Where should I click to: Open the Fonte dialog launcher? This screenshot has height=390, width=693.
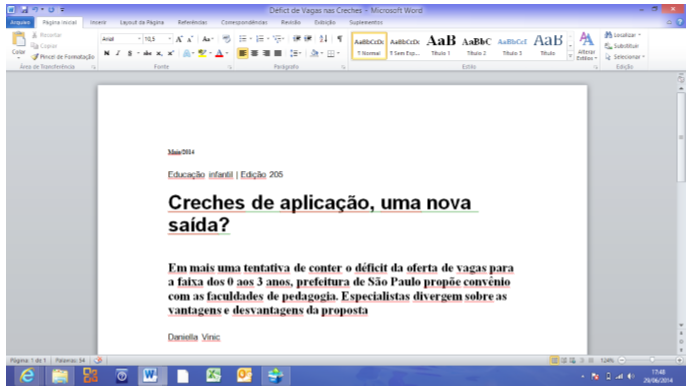pyautogui.click(x=230, y=67)
